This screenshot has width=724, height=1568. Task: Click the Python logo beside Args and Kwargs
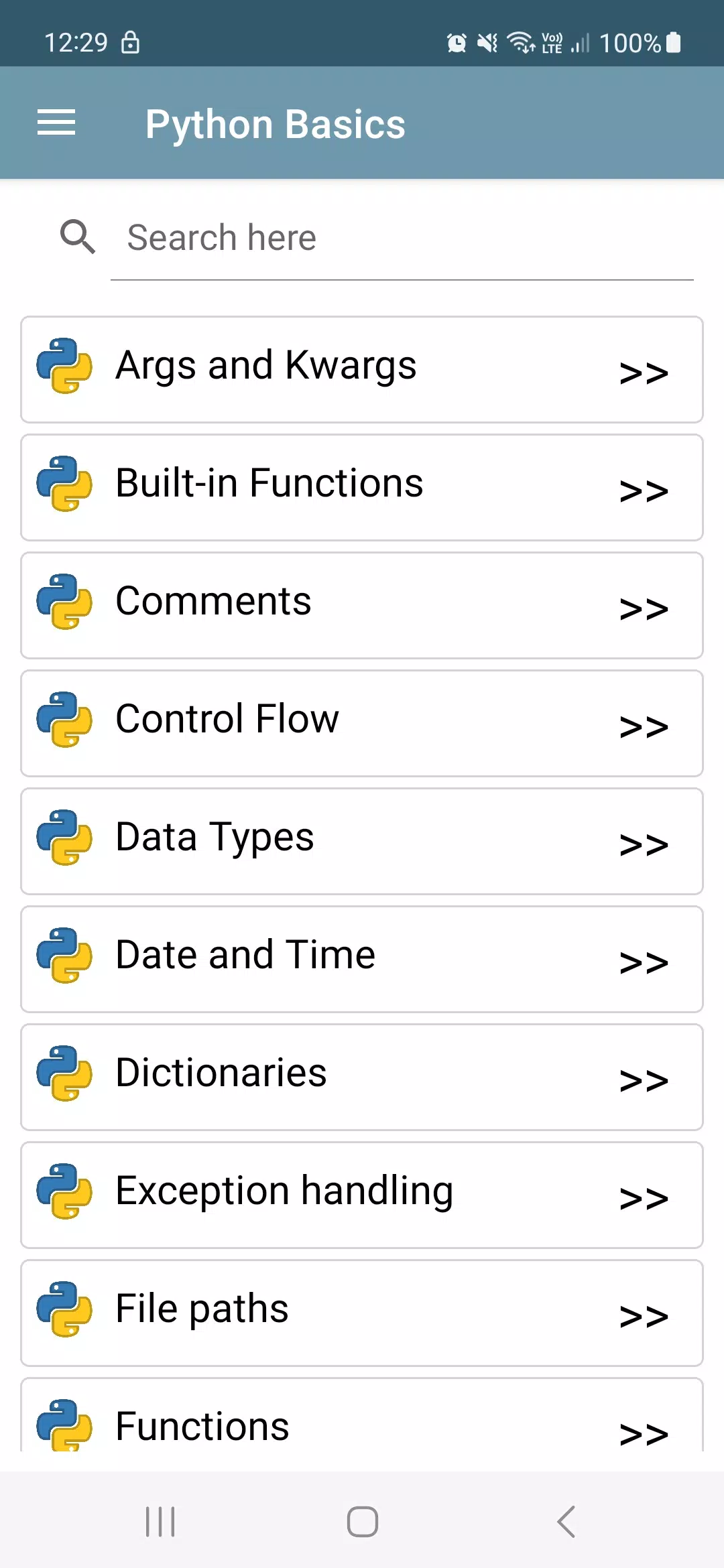64,366
